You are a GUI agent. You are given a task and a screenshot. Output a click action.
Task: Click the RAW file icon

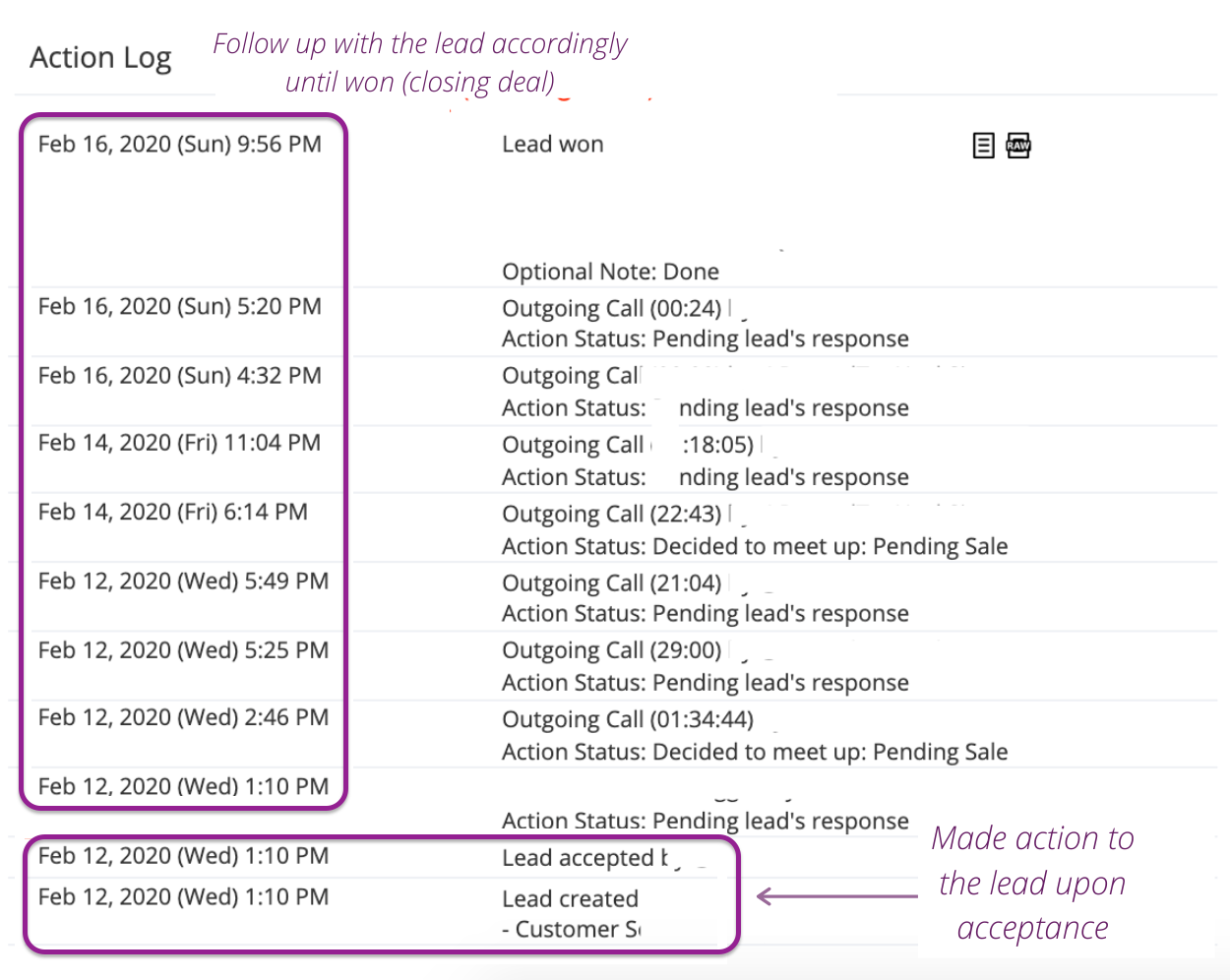1018,146
